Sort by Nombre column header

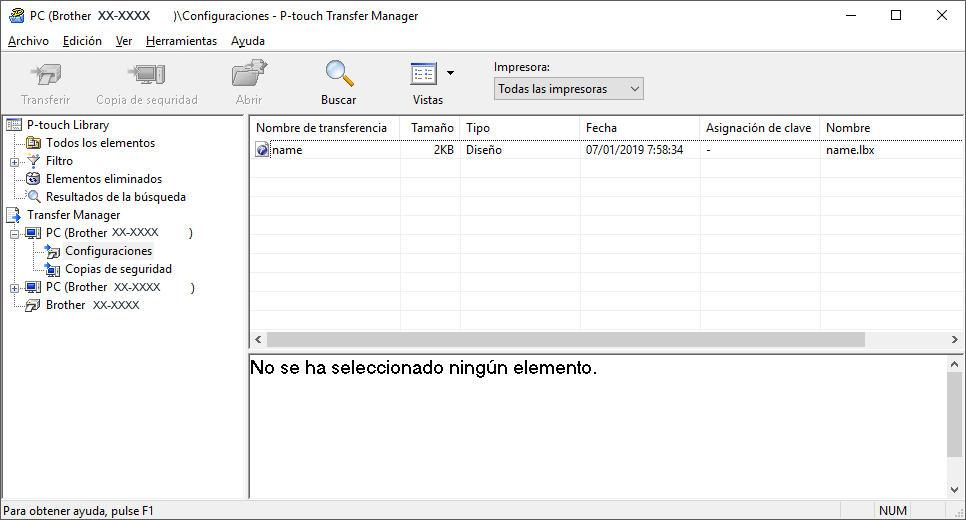coord(891,128)
